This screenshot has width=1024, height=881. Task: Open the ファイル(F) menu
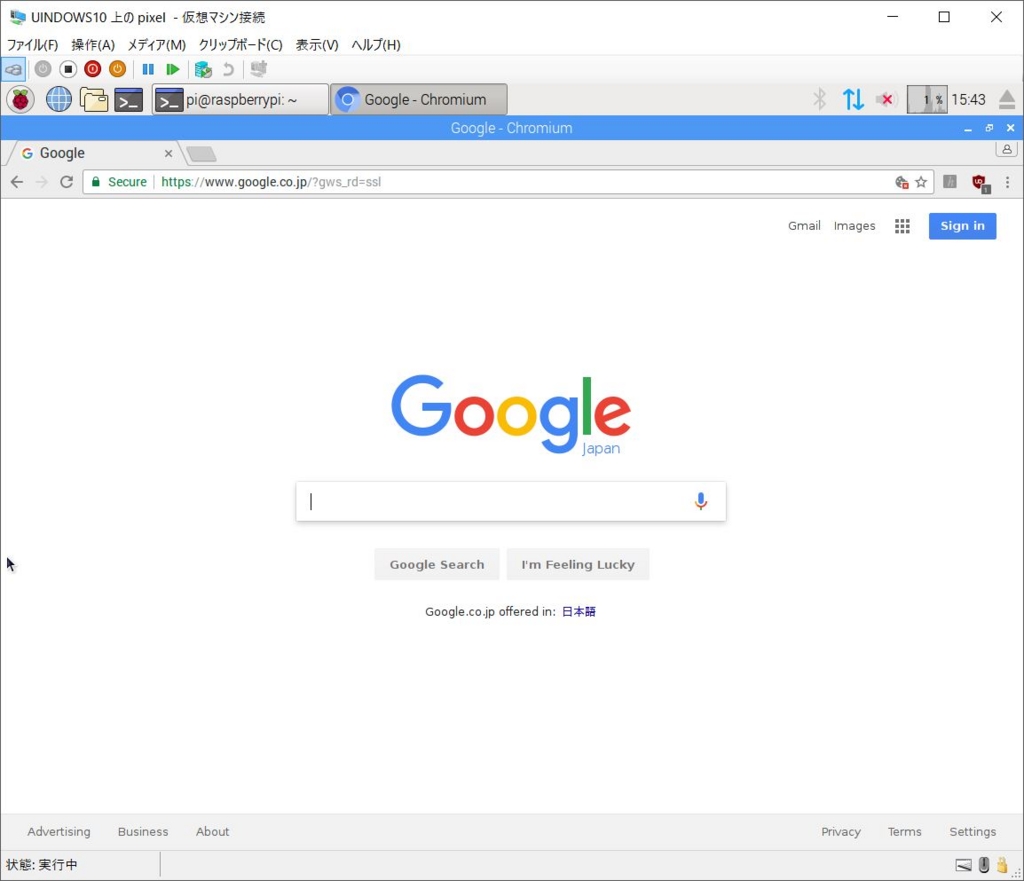[x=32, y=45]
